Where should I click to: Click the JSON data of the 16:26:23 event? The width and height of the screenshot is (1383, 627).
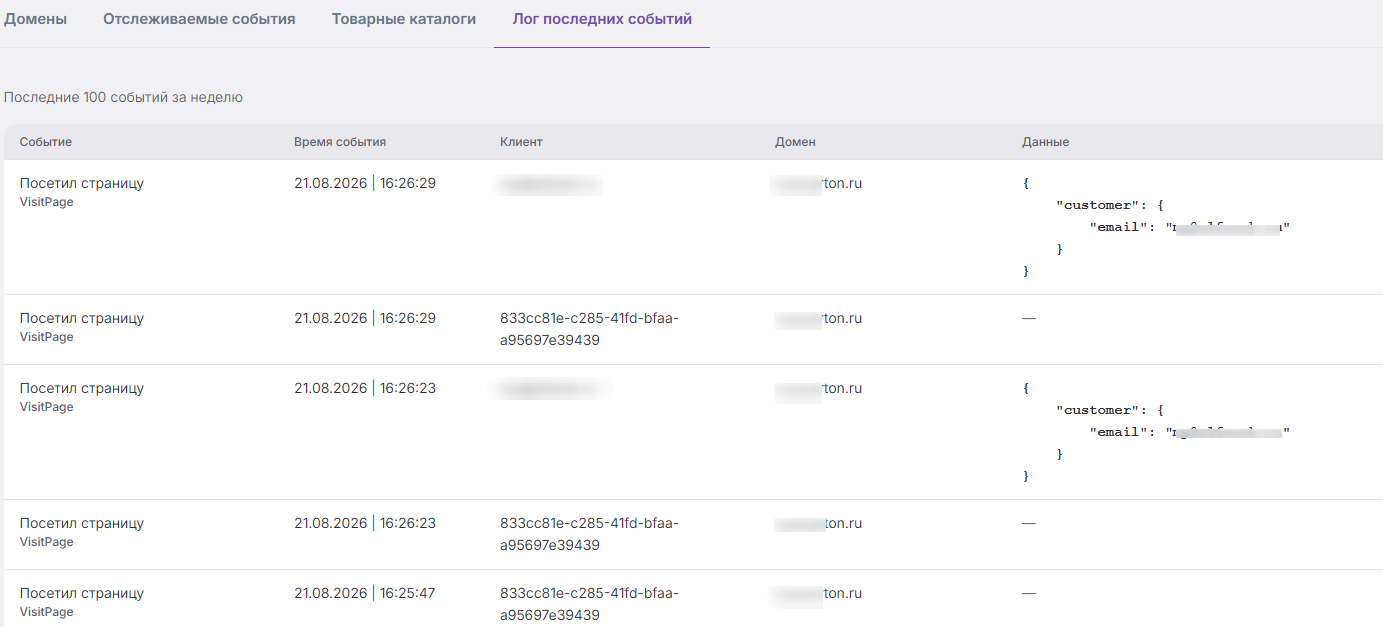(1157, 432)
